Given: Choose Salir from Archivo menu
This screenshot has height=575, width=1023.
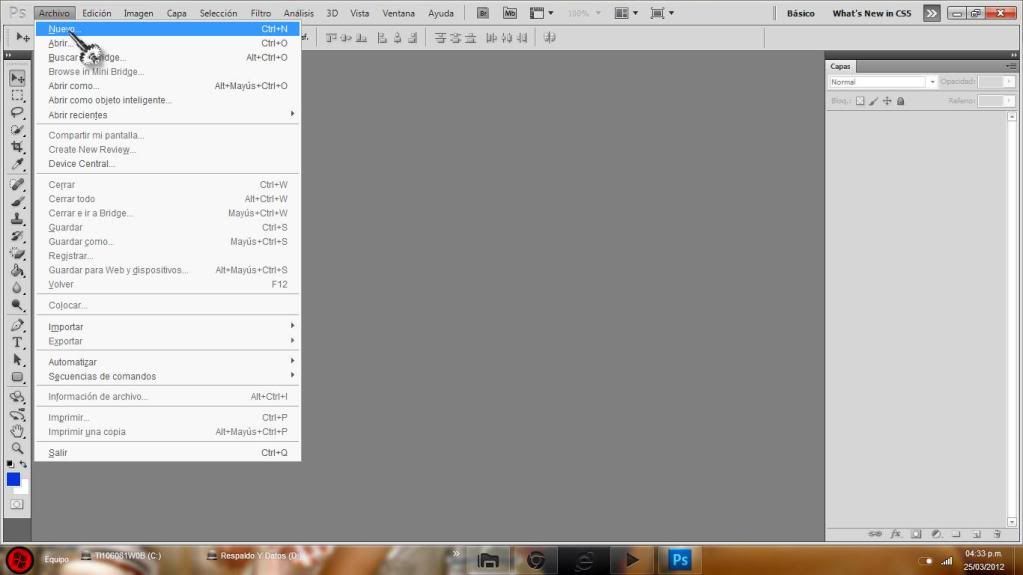Looking at the screenshot, I should coord(168,453).
